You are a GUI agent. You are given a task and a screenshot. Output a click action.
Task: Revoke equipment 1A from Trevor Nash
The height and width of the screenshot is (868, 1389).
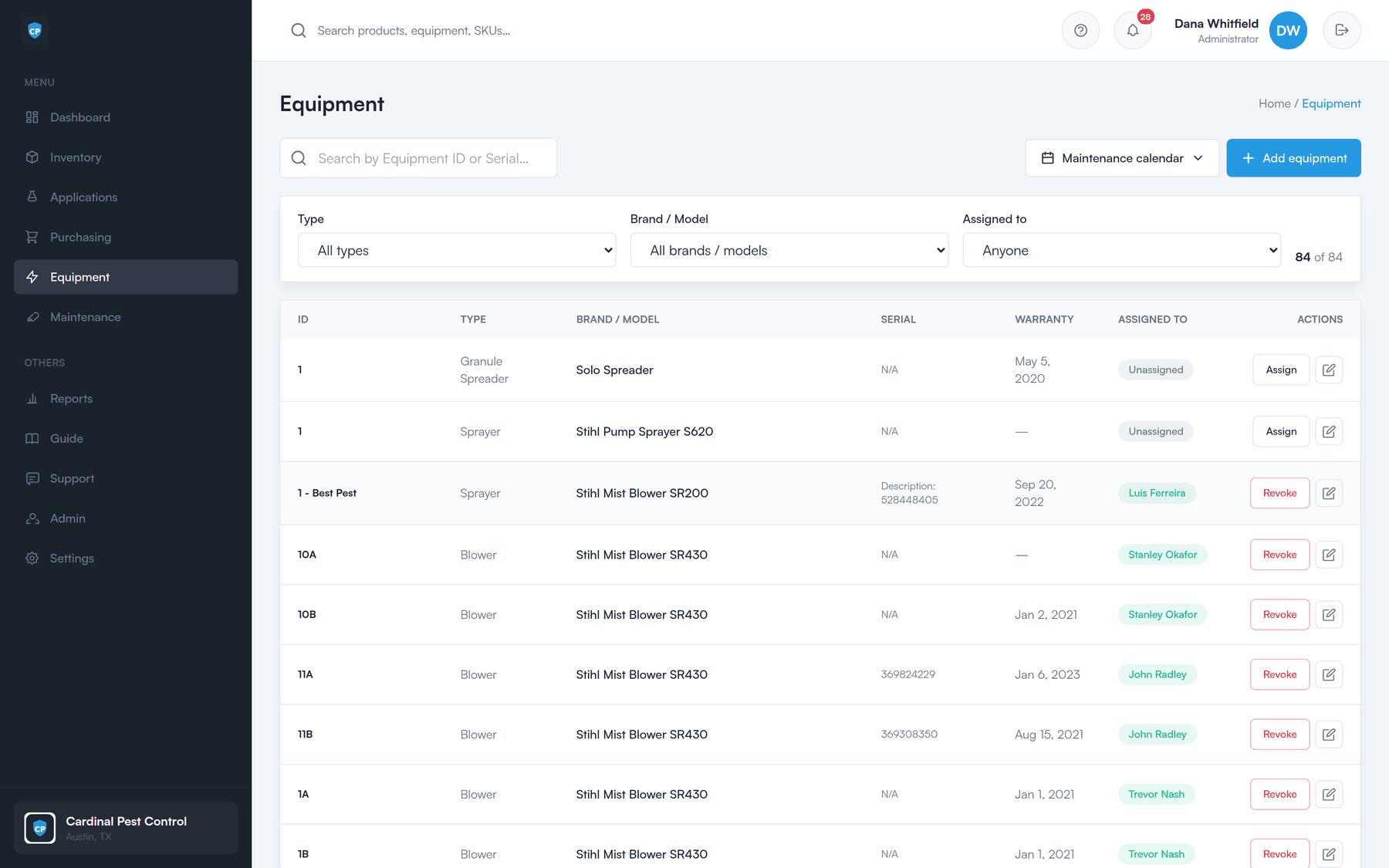(x=1279, y=794)
